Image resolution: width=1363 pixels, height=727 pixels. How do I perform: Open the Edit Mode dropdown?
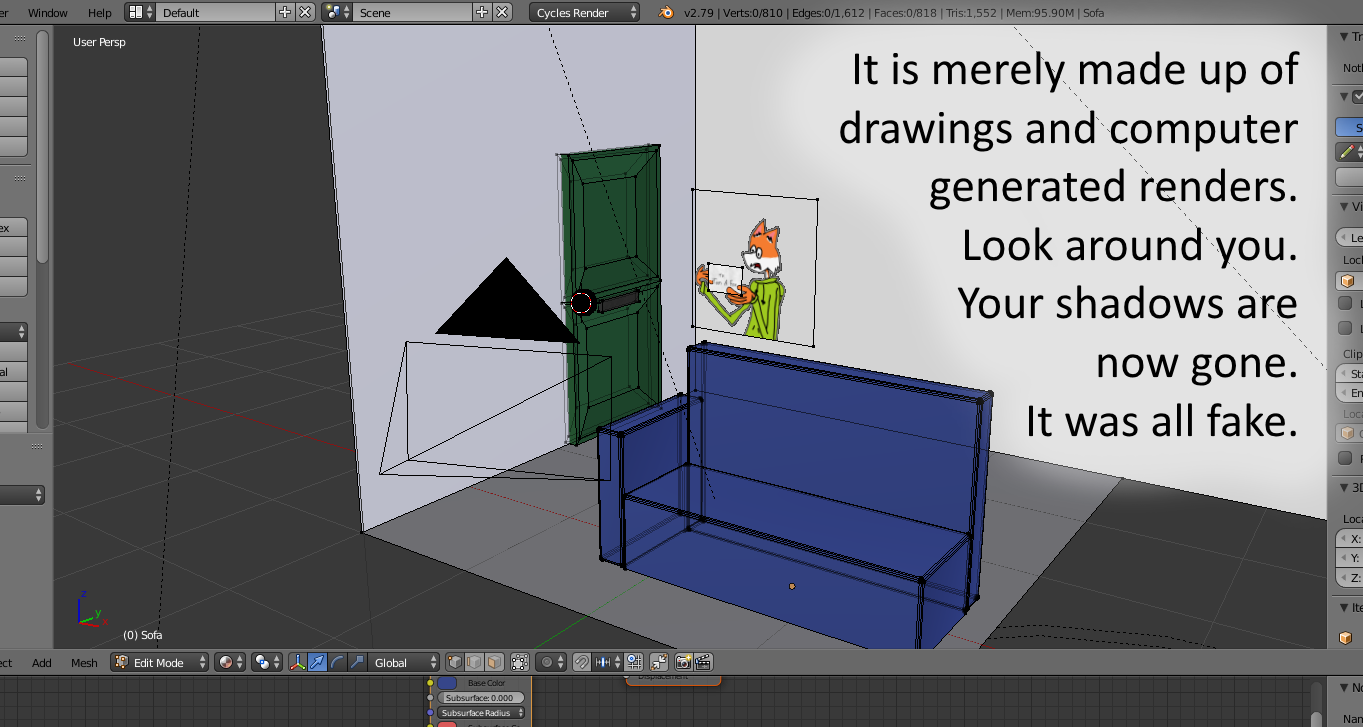point(160,662)
